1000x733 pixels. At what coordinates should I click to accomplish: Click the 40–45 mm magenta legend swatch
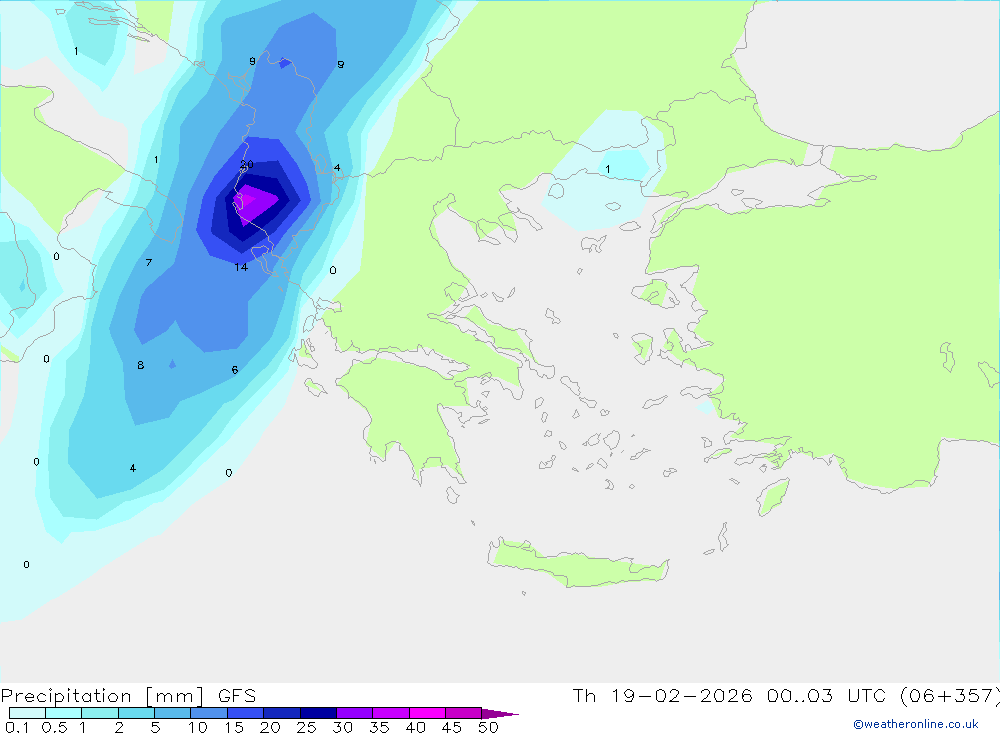[427, 713]
